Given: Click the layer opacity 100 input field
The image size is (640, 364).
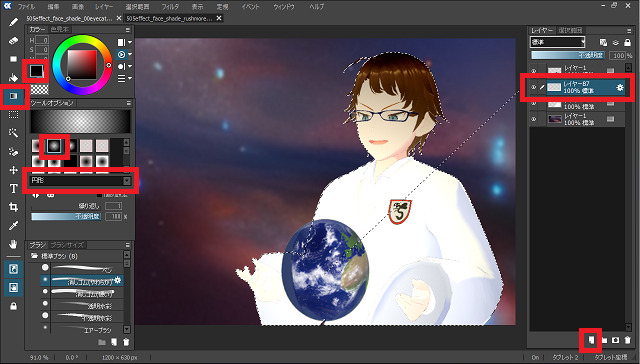Looking at the screenshot, I should pyautogui.click(x=619, y=55).
